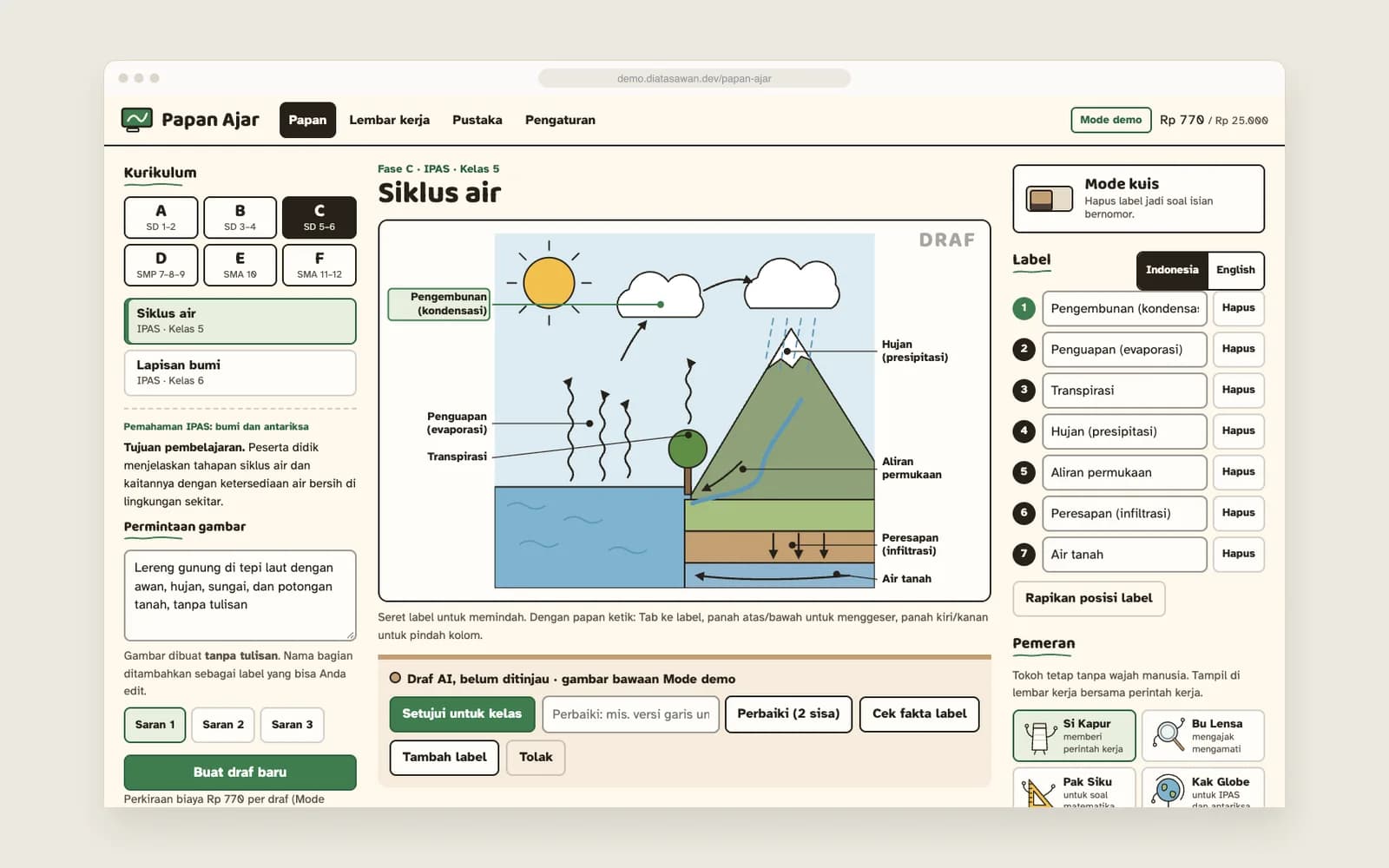Click label number badge 7
Viewport: 1389px width, 868px height.
point(1024,554)
